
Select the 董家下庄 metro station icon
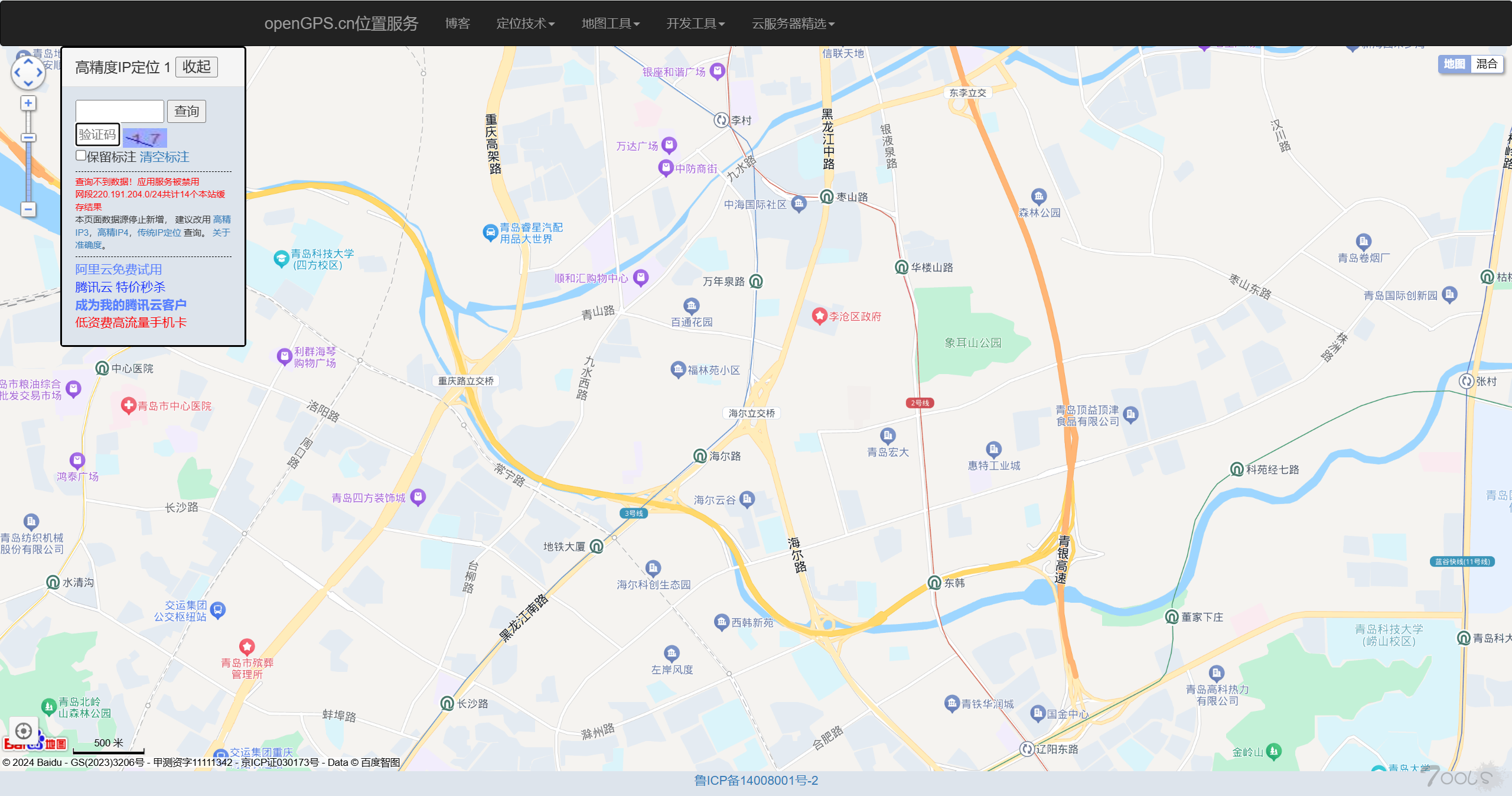point(1172,617)
